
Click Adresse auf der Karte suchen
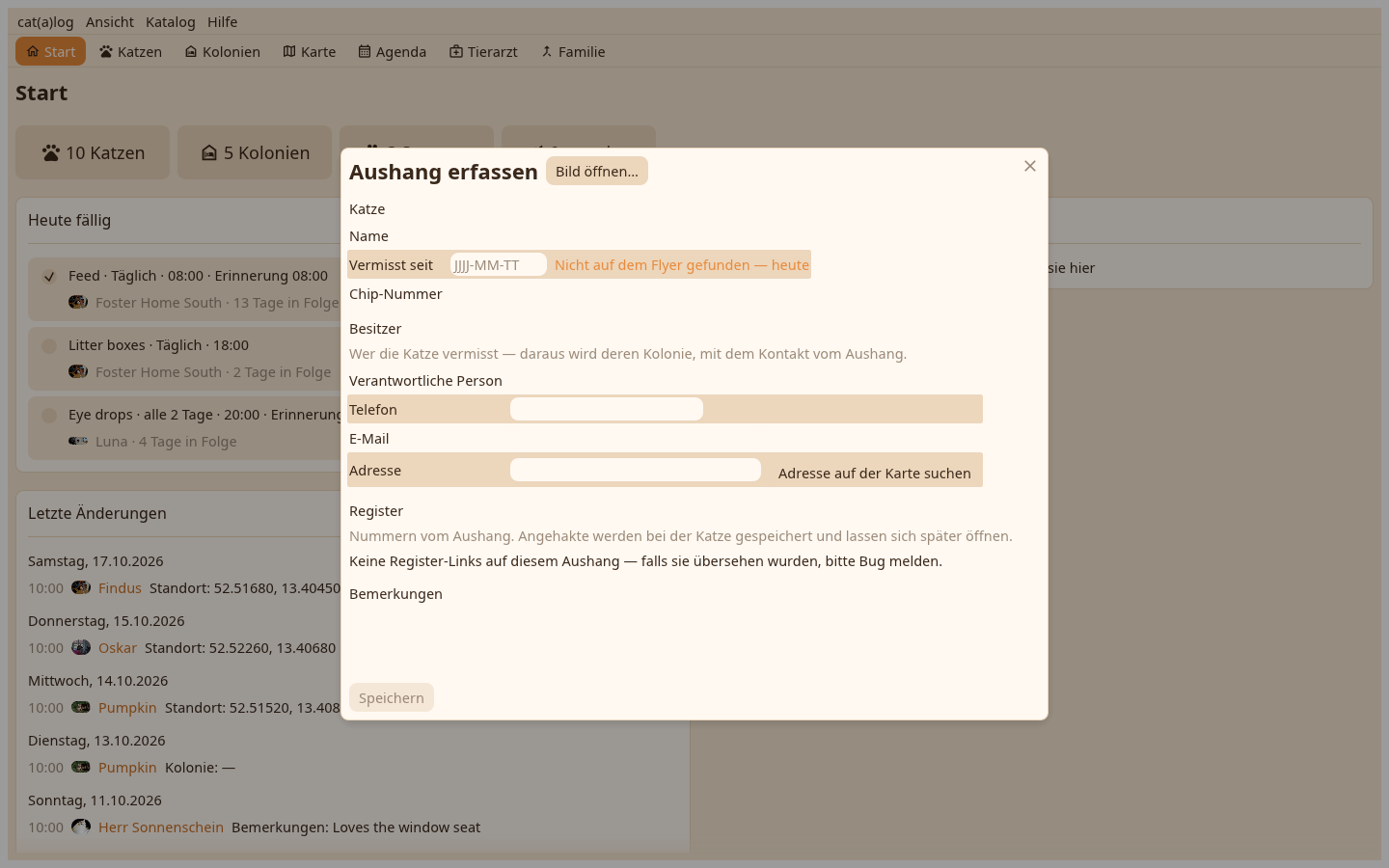coord(875,474)
